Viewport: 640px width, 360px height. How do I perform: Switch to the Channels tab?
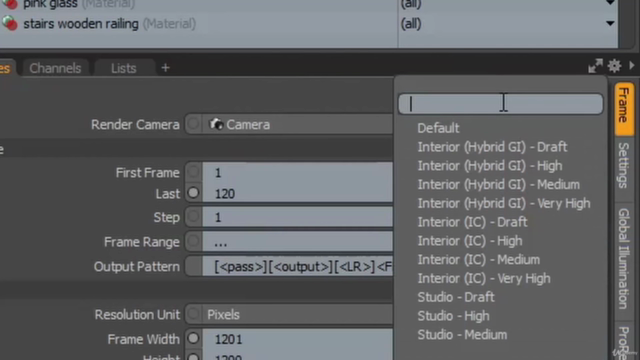tap(55, 68)
